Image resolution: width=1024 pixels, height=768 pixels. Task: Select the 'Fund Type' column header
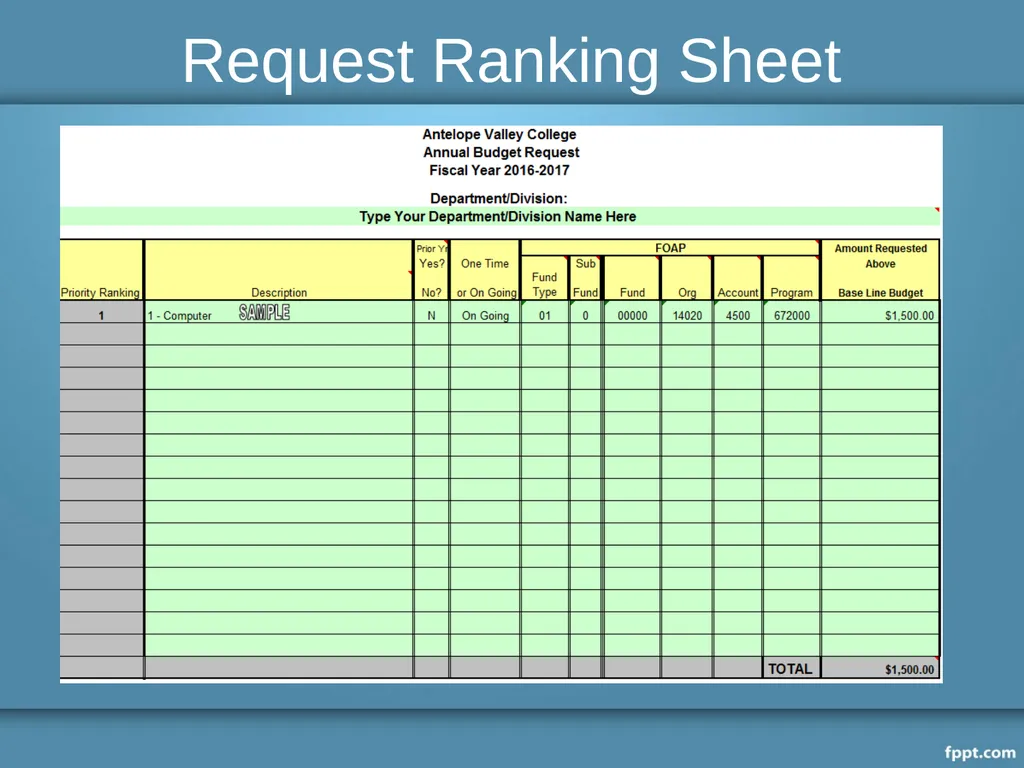coord(545,278)
